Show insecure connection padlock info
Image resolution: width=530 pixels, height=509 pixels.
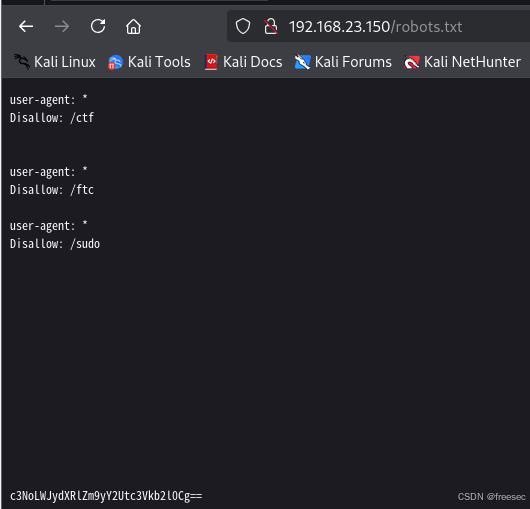271,26
